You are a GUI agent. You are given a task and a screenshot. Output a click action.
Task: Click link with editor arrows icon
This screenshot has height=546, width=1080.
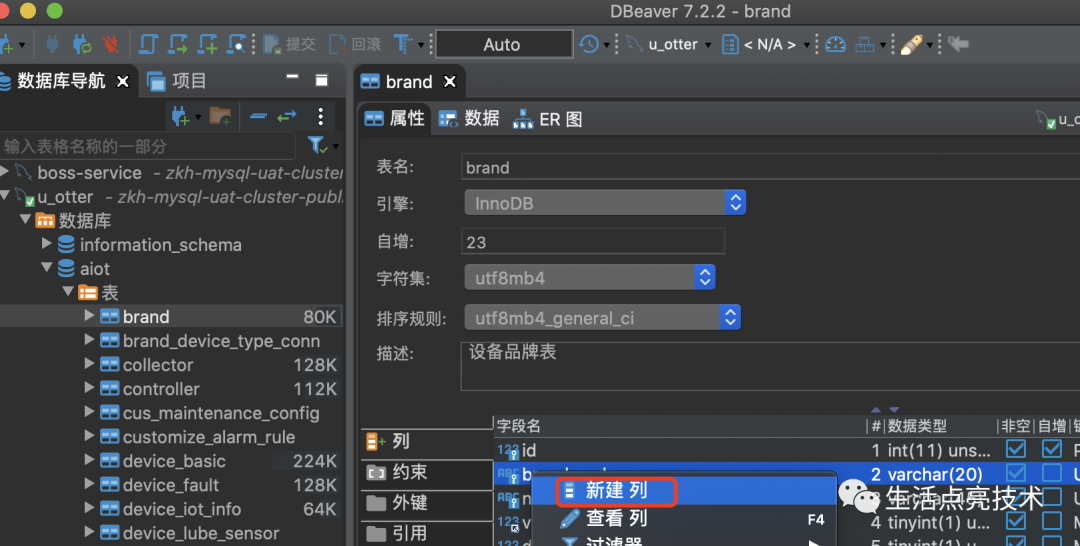coord(287,116)
